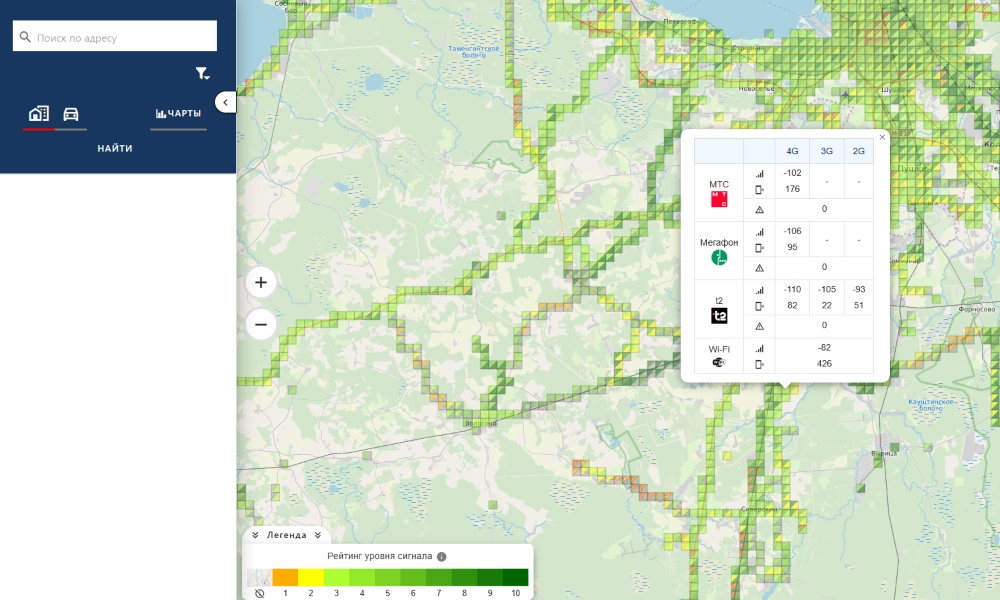The image size is (1000, 600).
Task: Select the car driving mode icon
Action: 71,114
